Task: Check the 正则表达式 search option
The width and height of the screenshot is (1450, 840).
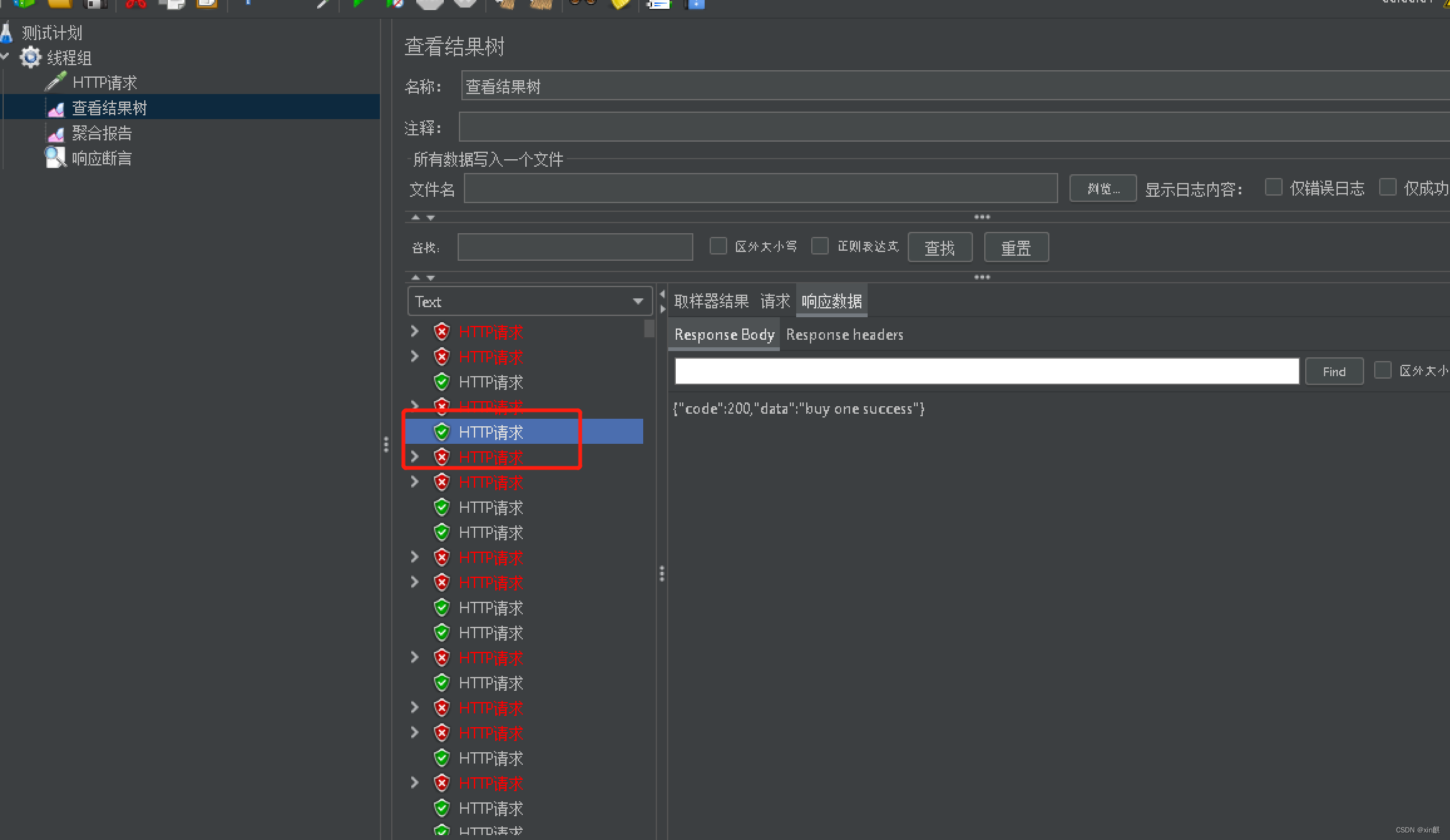Action: pos(820,246)
